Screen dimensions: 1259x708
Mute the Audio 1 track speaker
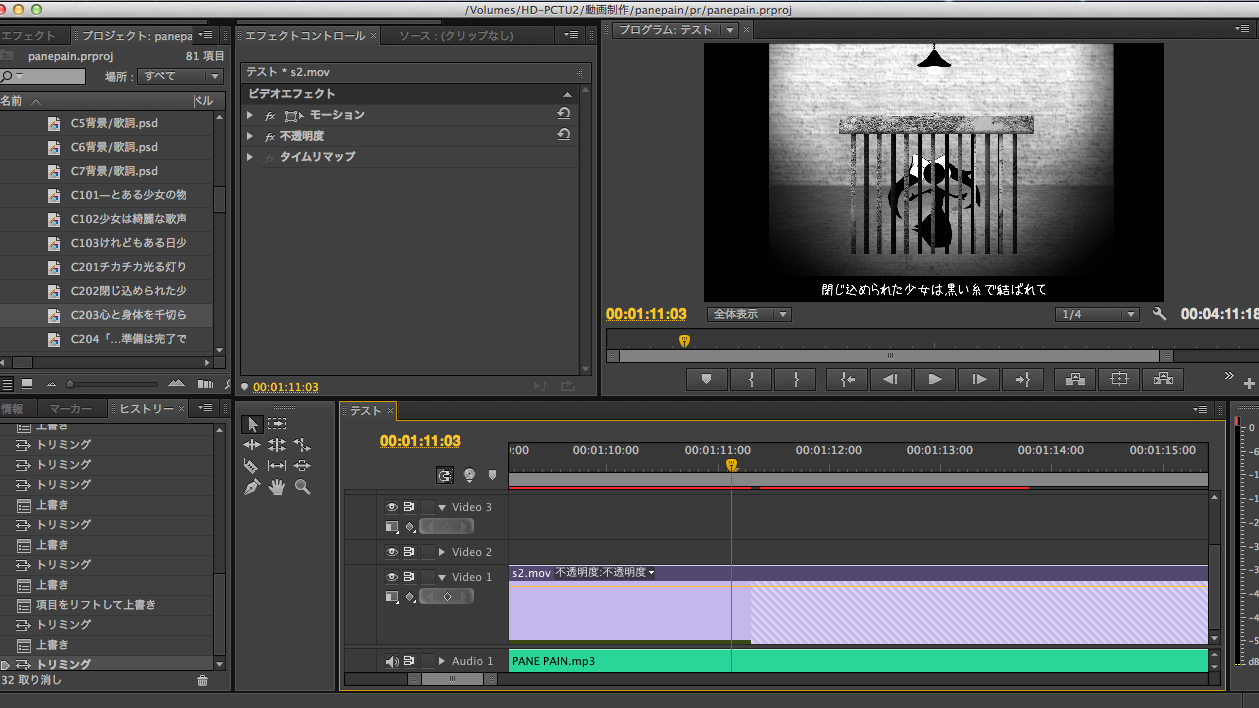pyautogui.click(x=392, y=661)
